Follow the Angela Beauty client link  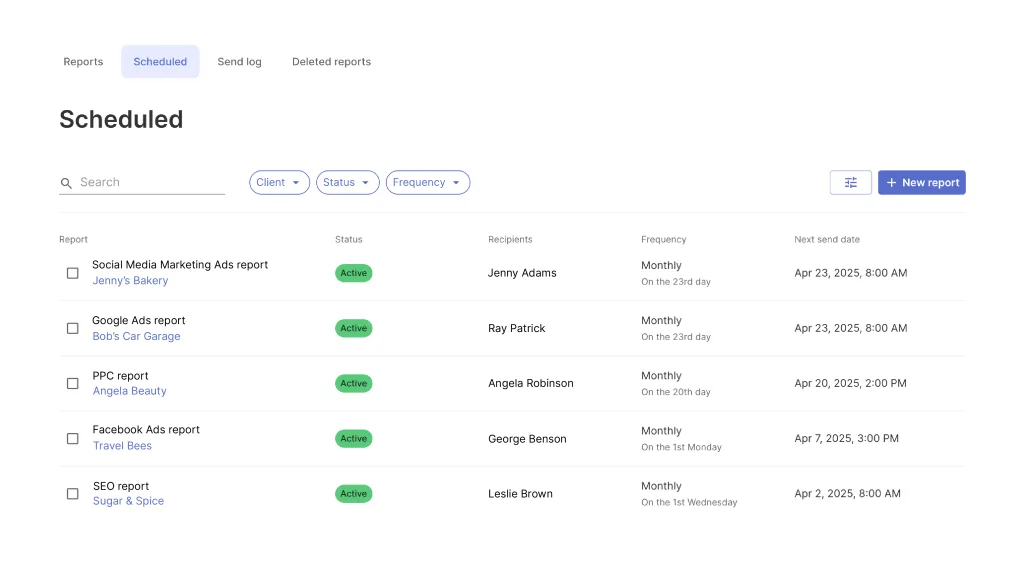pyautogui.click(x=129, y=391)
